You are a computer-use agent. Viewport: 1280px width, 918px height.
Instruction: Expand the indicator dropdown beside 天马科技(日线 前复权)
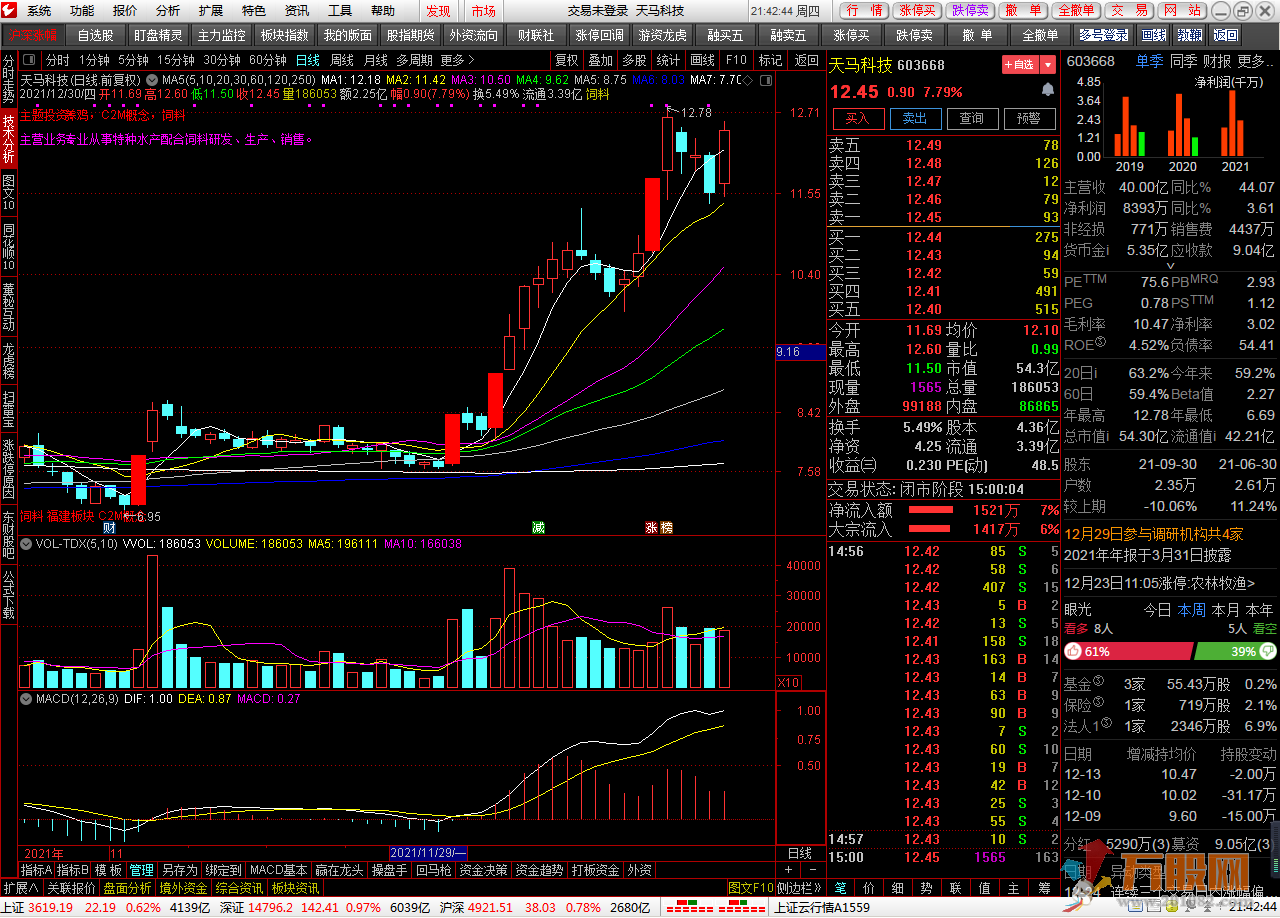(x=151, y=79)
